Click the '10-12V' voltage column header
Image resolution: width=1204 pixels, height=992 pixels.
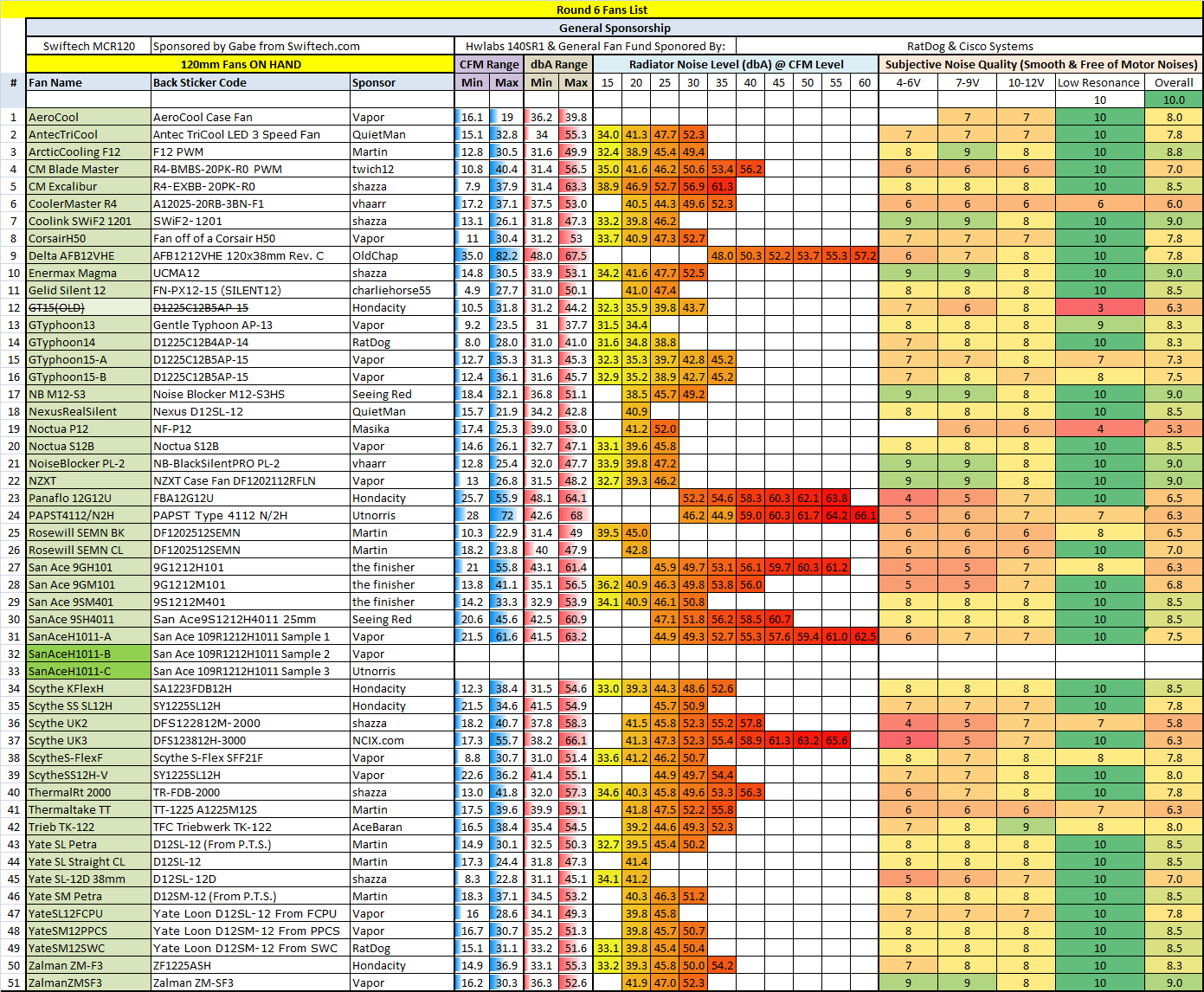tap(1026, 82)
